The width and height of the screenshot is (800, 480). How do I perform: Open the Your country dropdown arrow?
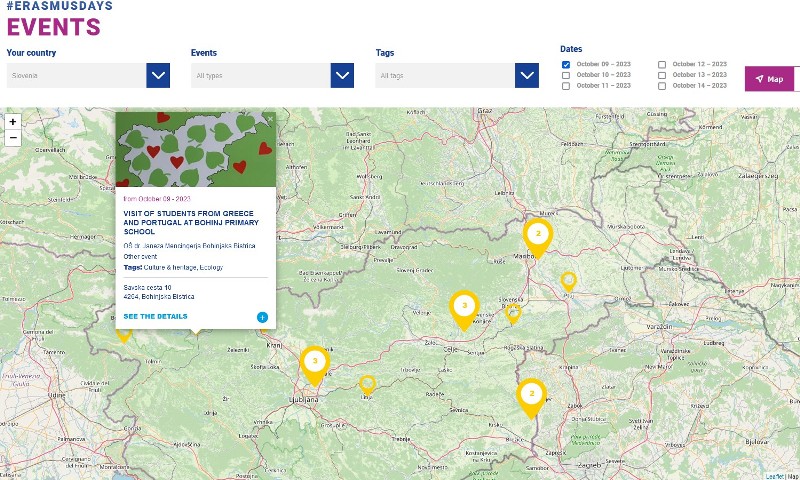click(158, 75)
